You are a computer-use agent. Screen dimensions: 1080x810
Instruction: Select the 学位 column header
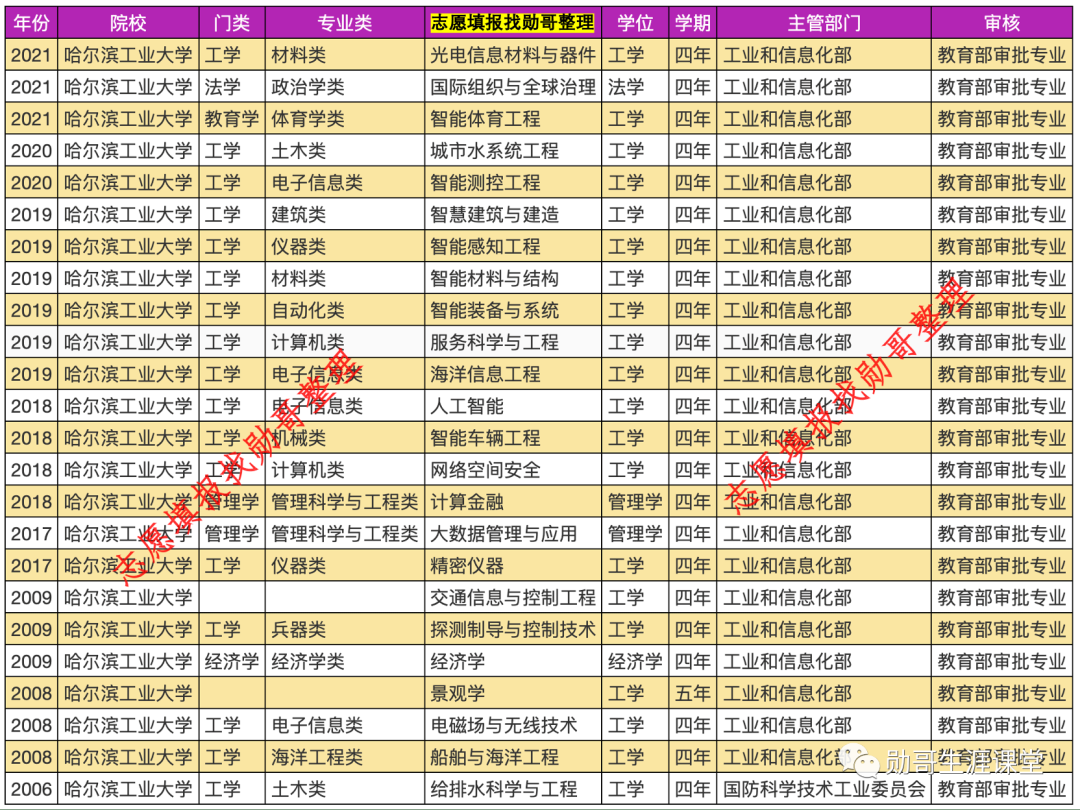tap(634, 23)
